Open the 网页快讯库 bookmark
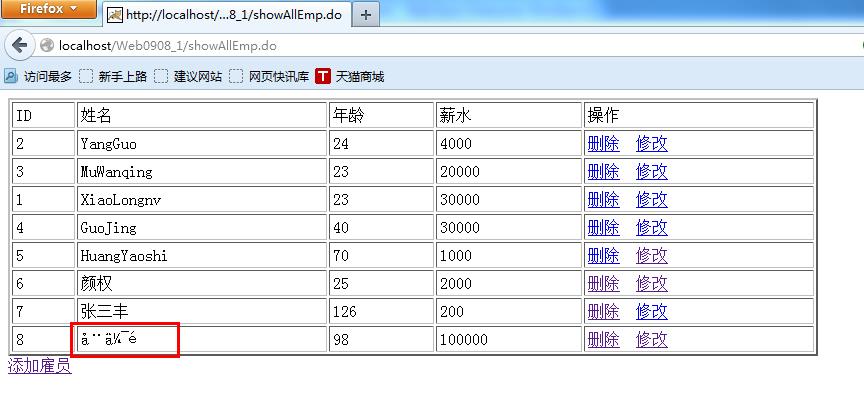864x406 pixels. coord(269,77)
